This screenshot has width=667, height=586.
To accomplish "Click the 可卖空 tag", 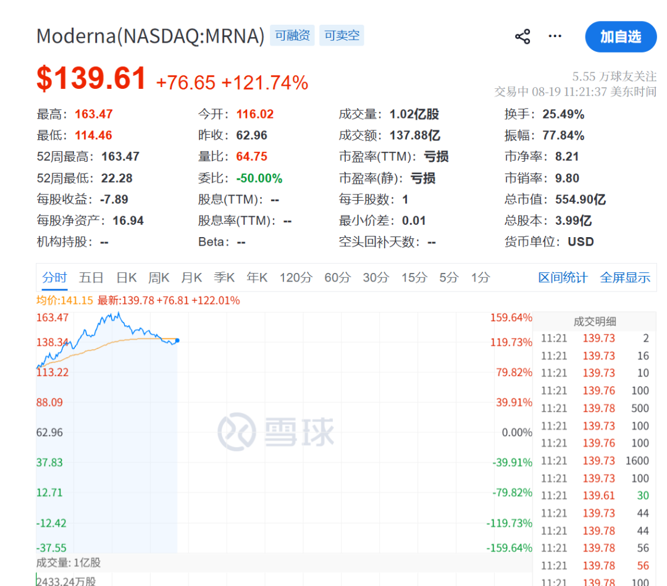I will [342, 35].
